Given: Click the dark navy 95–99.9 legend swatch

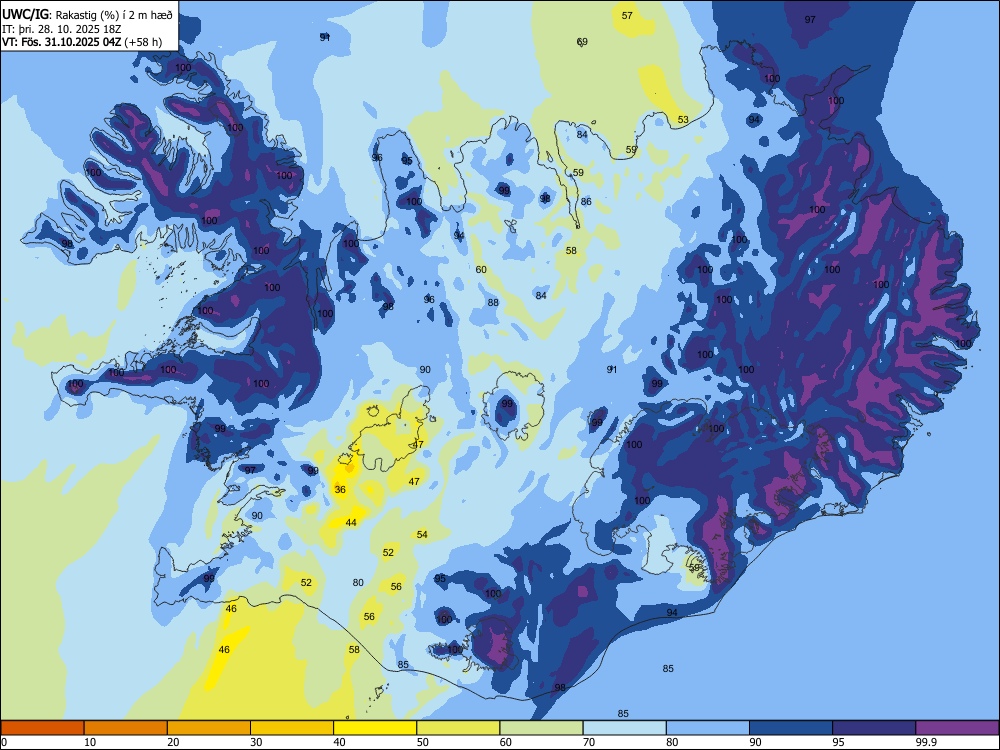Looking at the screenshot, I should click(x=874, y=728).
